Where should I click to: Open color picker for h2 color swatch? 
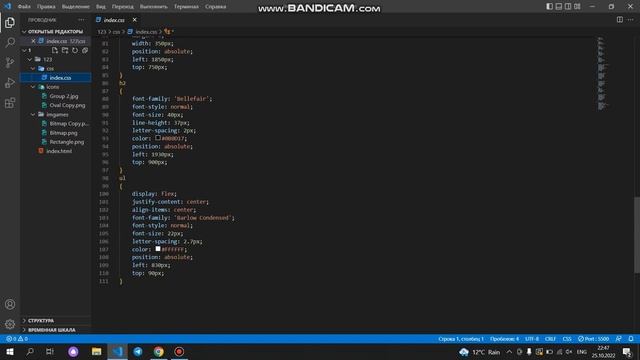pos(158,138)
